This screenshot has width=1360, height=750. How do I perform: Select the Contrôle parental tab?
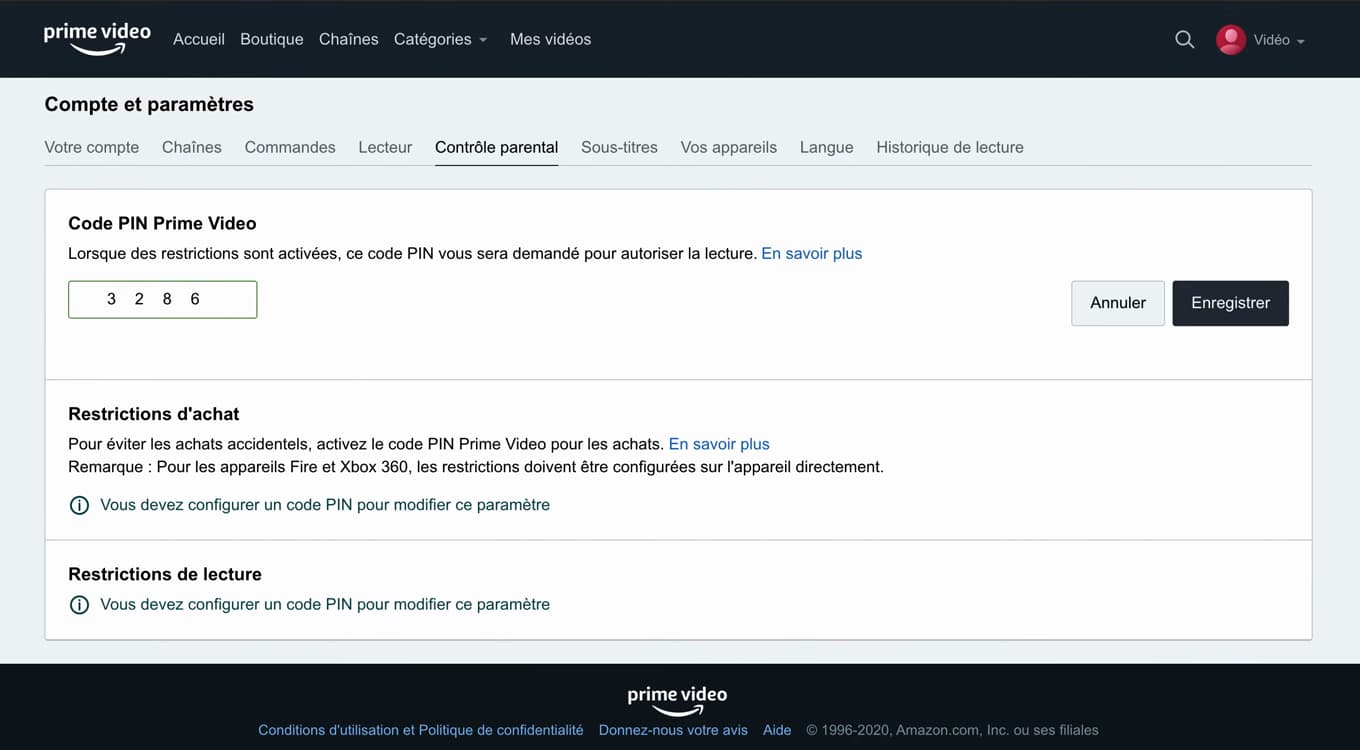pos(497,147)
